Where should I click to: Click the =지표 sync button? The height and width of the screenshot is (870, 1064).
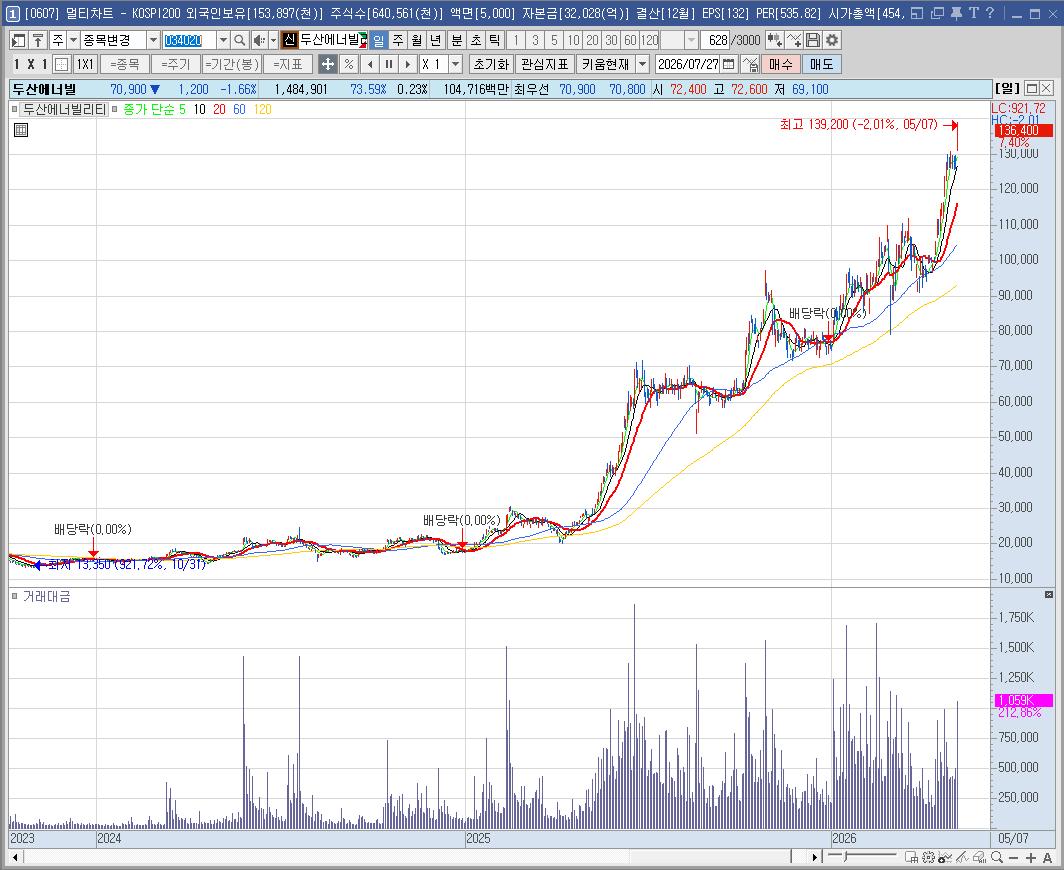tap(288, 64)
